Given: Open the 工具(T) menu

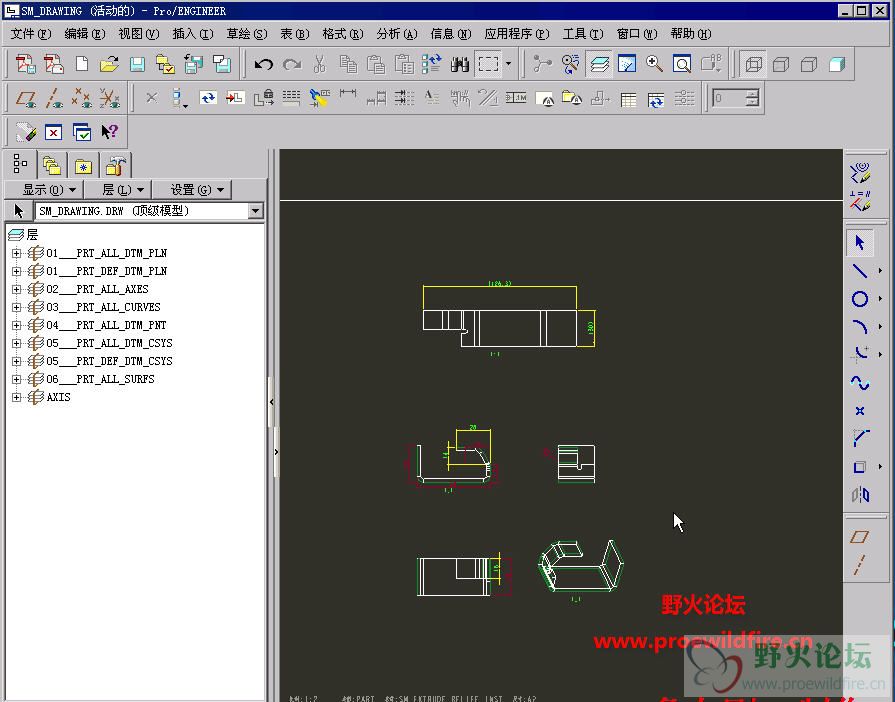Looking at the screenshot, I should point(583,34).
